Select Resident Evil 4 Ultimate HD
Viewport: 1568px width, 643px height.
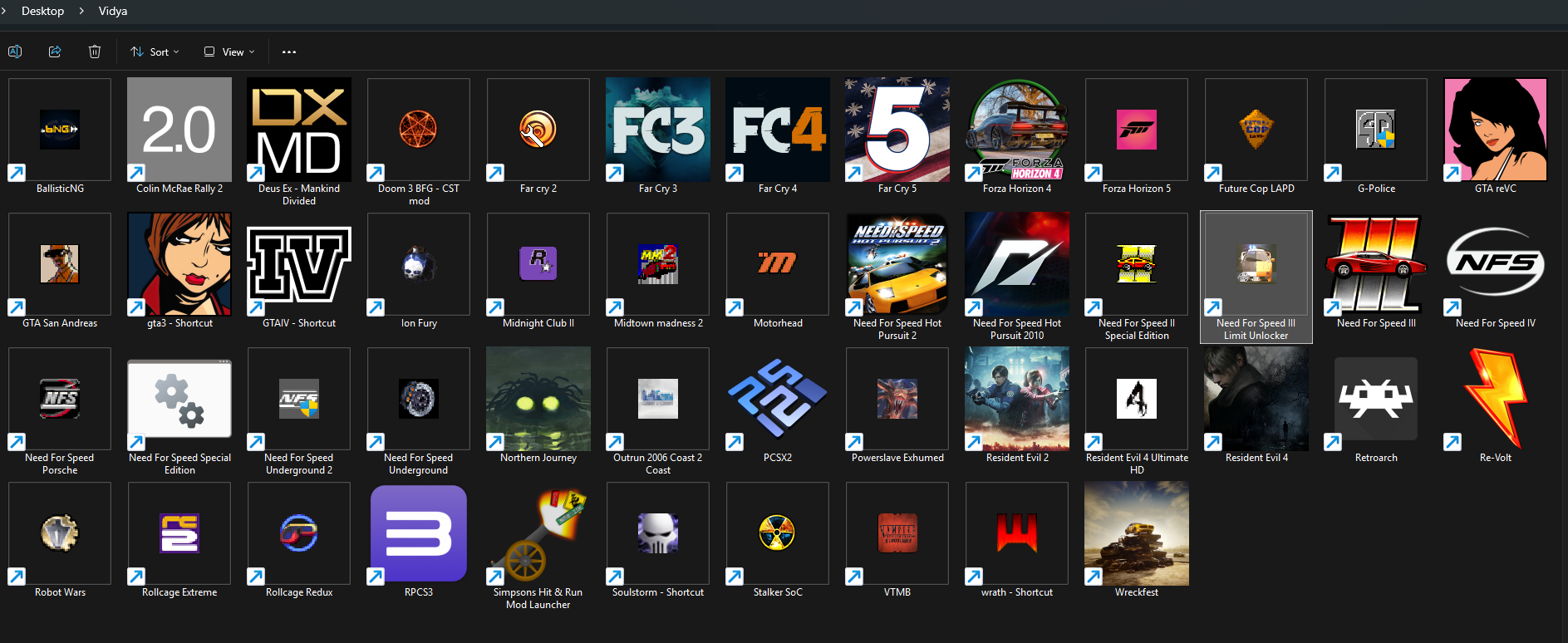(x=1137, y=399)
